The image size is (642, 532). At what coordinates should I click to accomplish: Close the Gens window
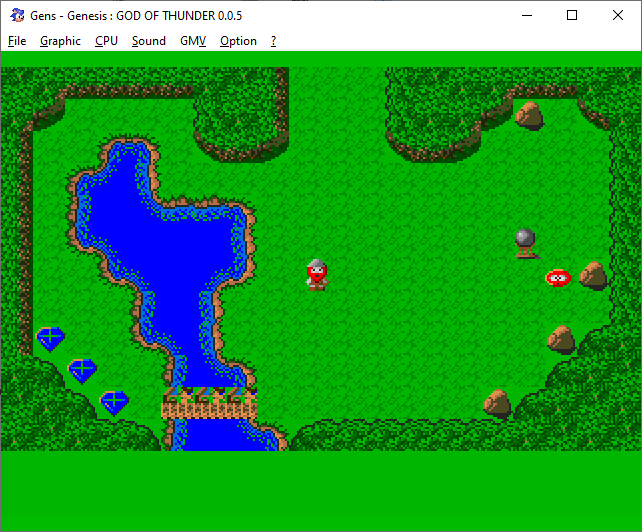pyautogui.click(x=618, y=16)
